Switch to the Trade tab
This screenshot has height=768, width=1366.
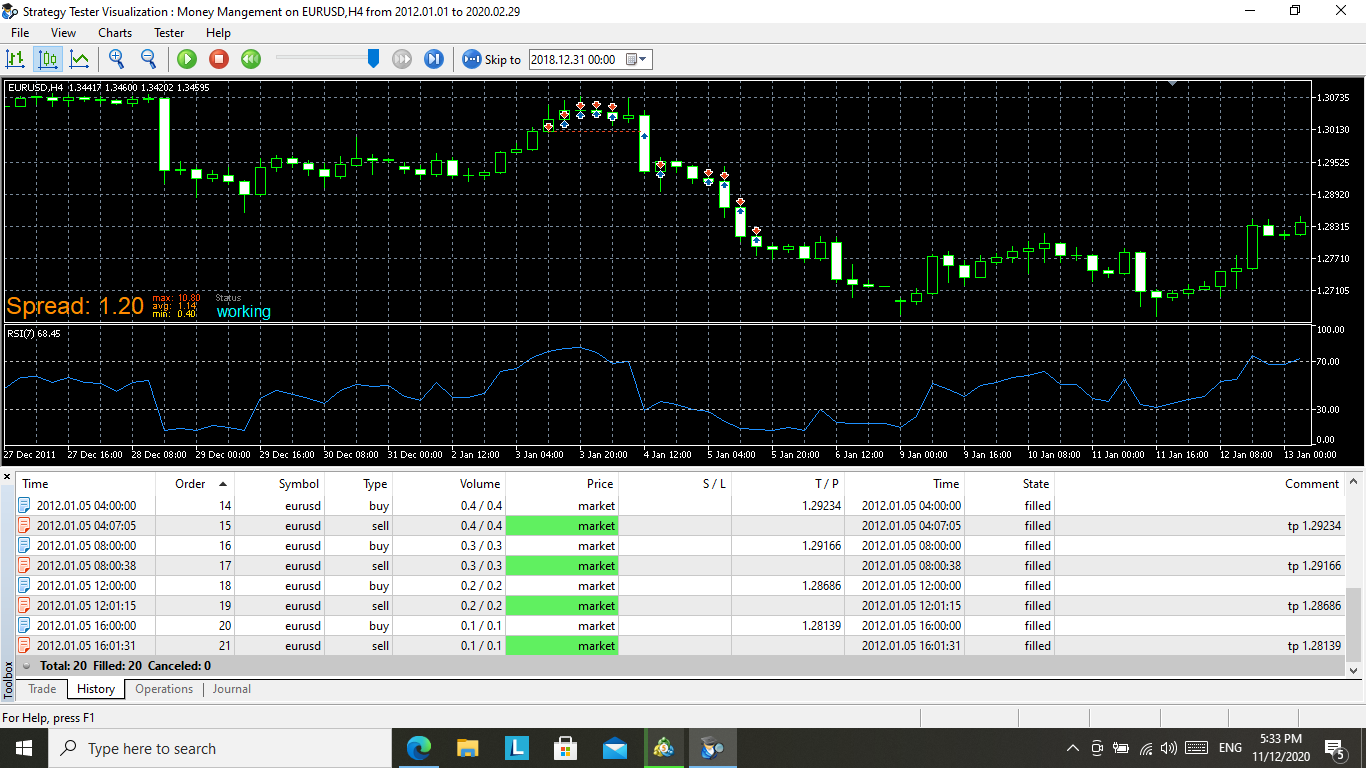pyautogui.click(x=42, y=689)
